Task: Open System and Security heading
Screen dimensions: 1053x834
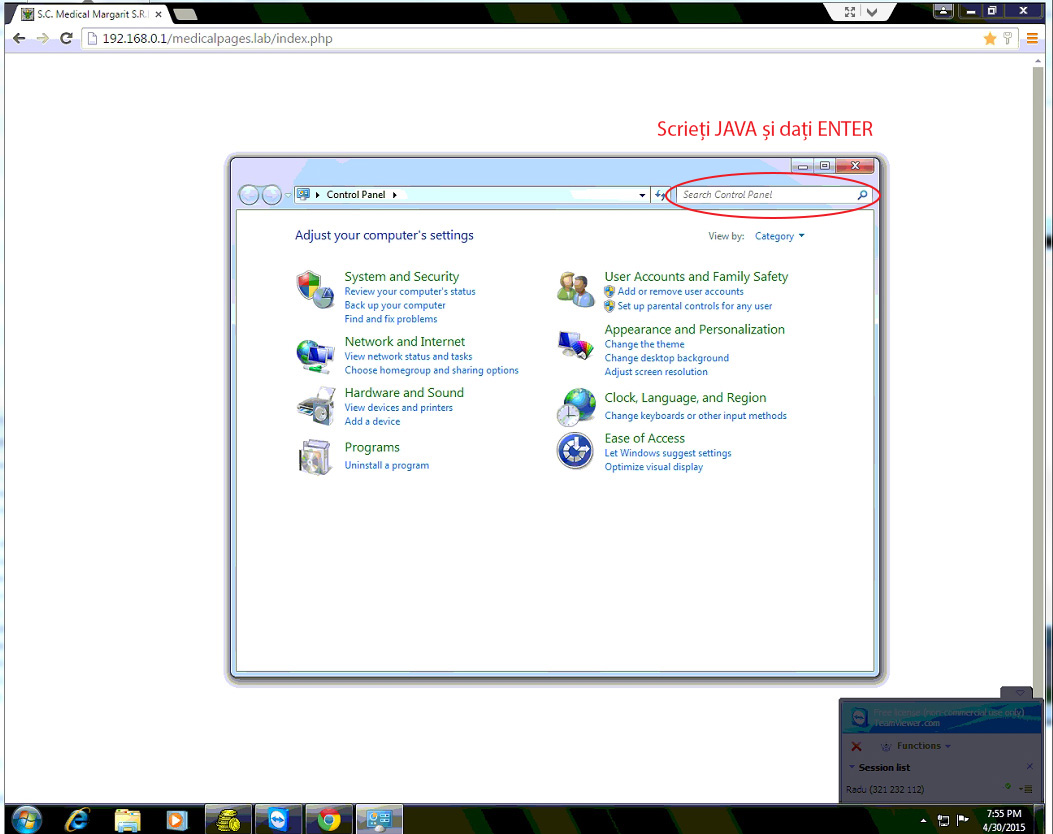Action: coord(402,277)
